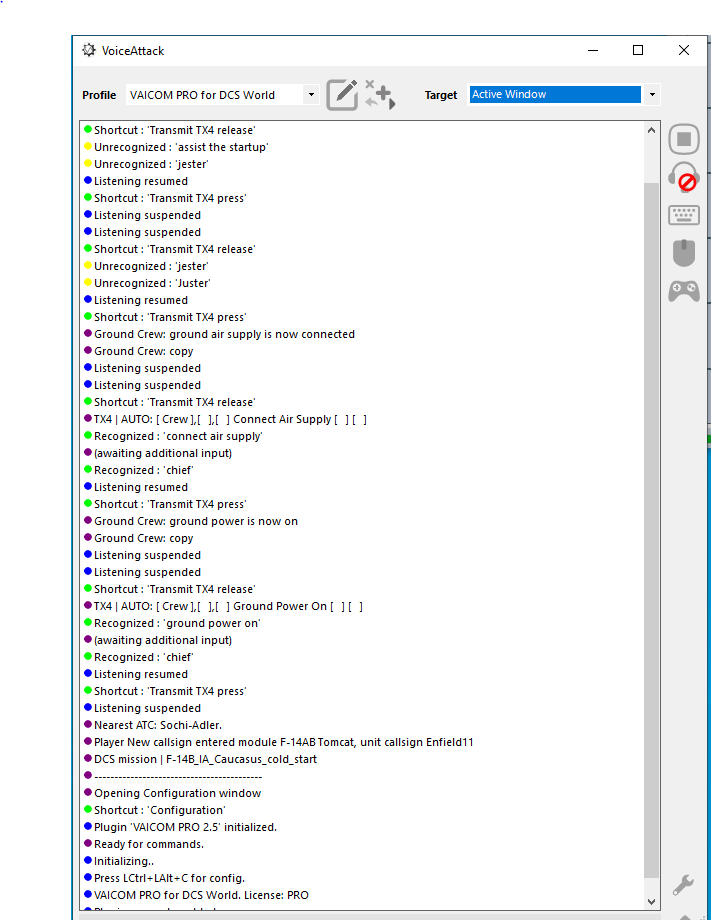Screen dimensions: 711x920
Task: Select log entry Unrecognized 'Juster'
Action: [147, 283]
